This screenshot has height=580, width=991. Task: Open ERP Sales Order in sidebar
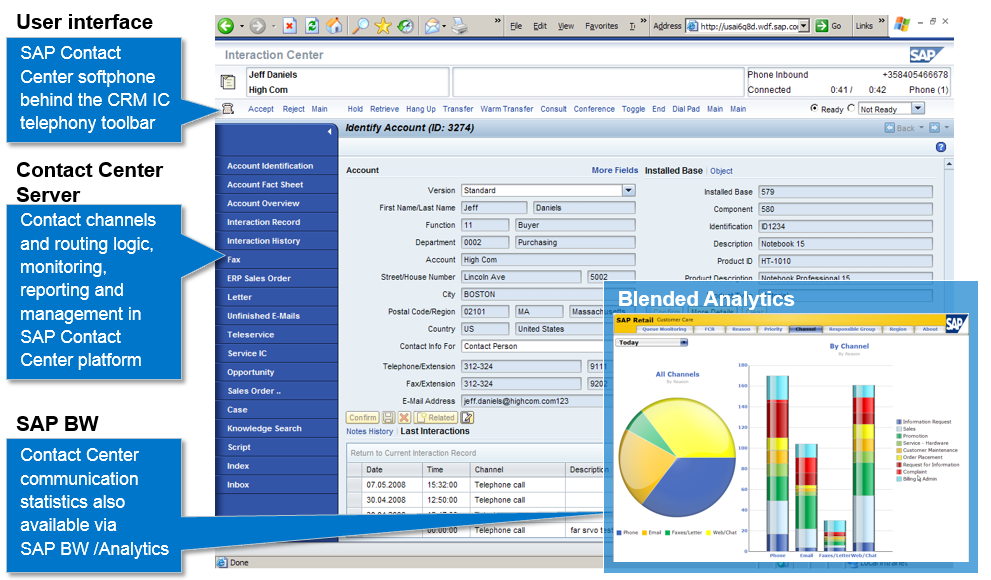258,278
